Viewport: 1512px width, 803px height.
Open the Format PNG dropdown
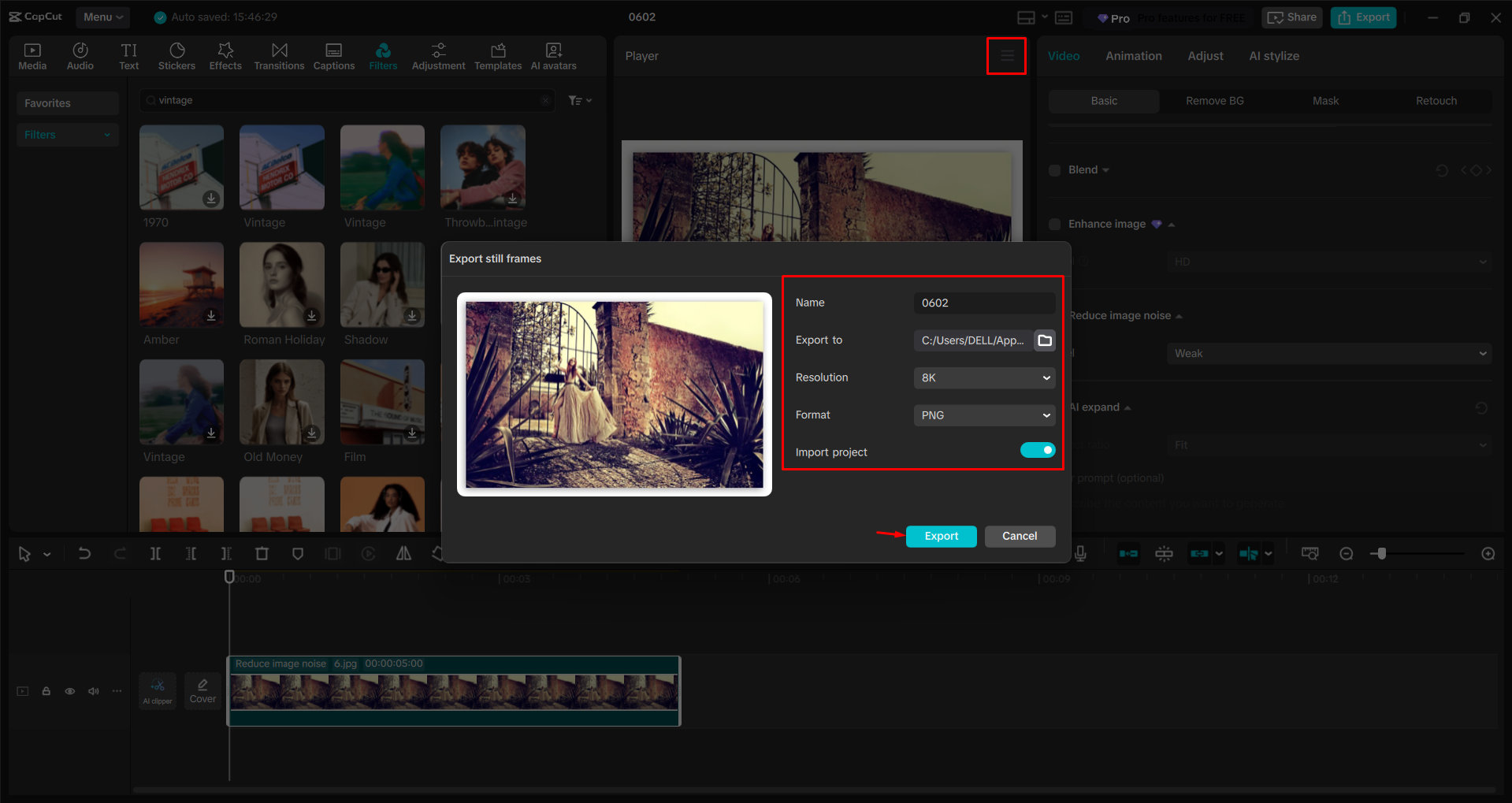[983, 415]
